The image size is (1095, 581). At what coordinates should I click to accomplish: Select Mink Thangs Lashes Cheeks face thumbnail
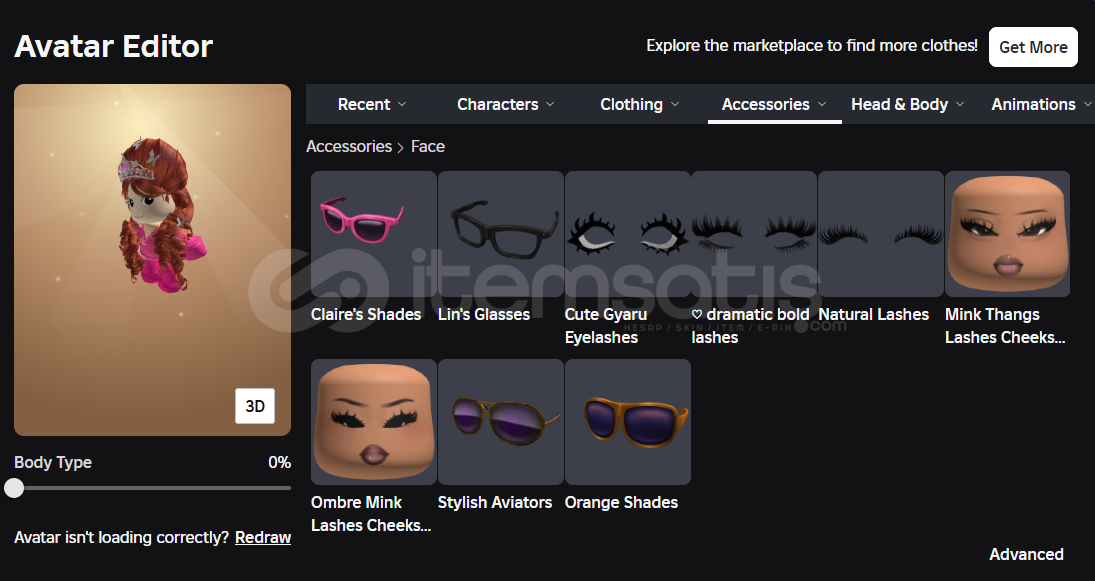tap(1007, 234)
